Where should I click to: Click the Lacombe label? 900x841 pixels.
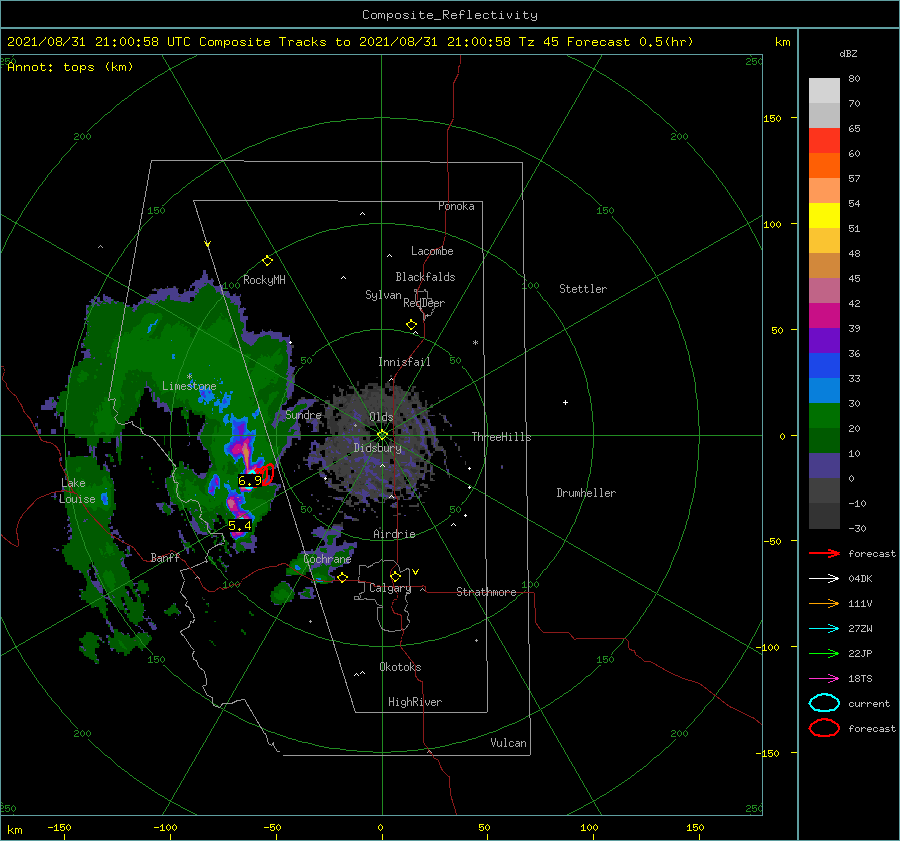[432, 251]
